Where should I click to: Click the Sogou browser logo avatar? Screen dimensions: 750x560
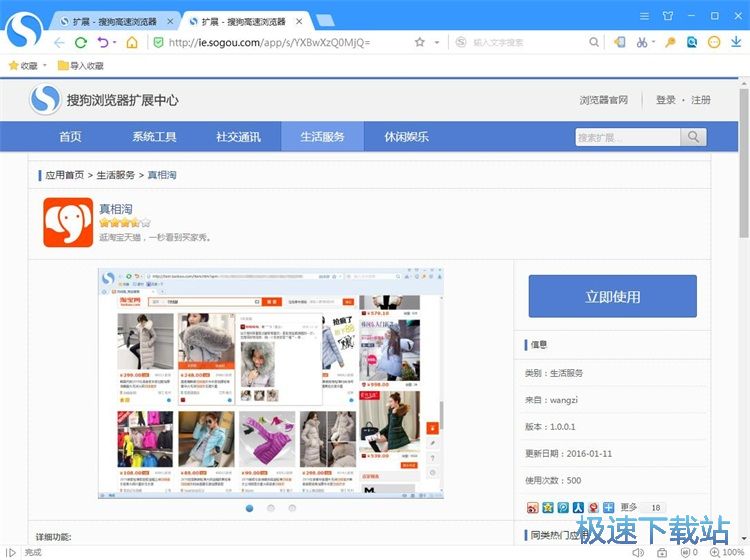pyautogui.click(x=23, y=30)
